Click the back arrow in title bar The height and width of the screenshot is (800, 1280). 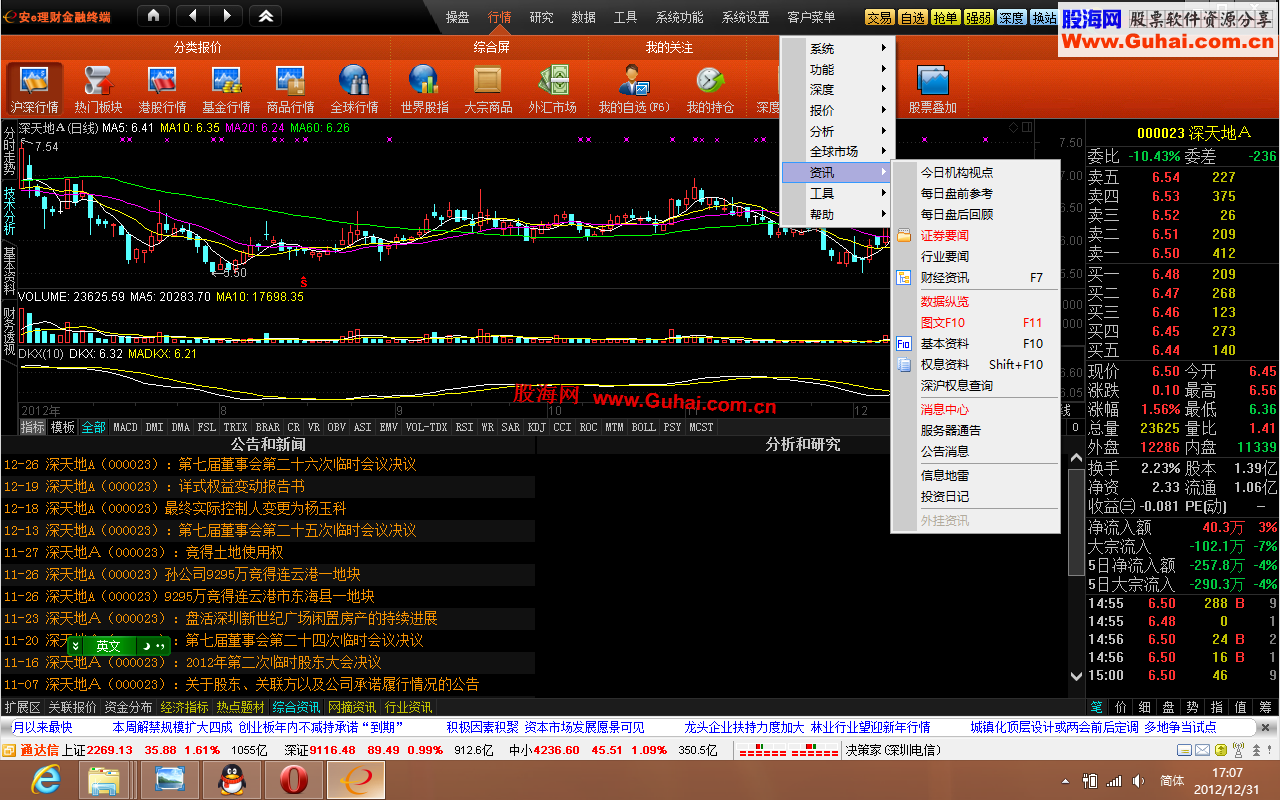tap(193, 16)
